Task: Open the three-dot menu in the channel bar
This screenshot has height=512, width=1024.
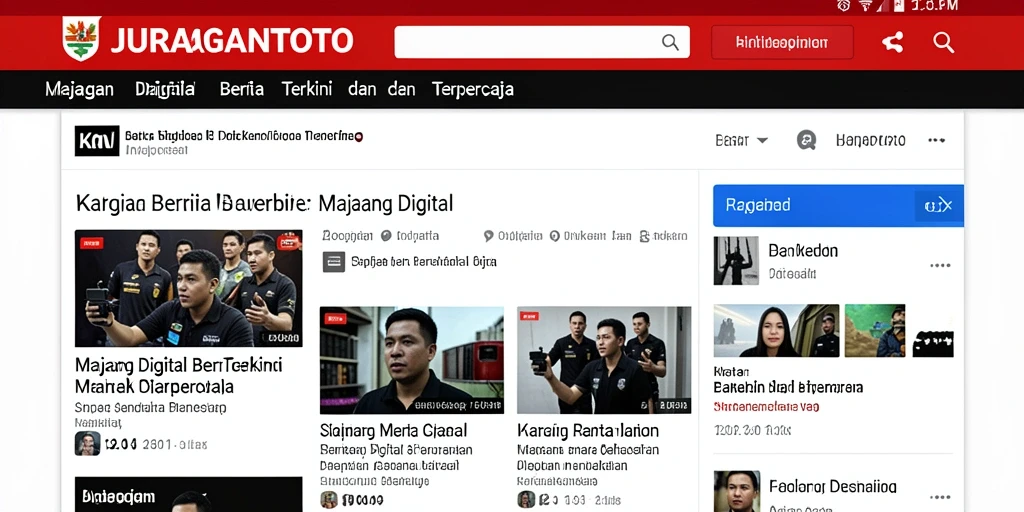Action: click(936, 140)
